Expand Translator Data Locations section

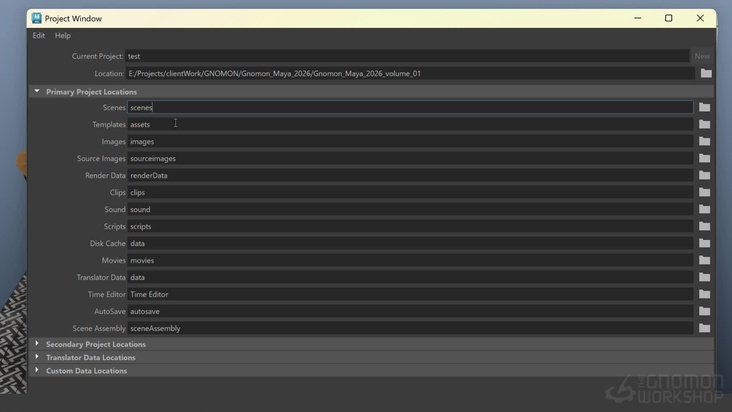[37, 357]
